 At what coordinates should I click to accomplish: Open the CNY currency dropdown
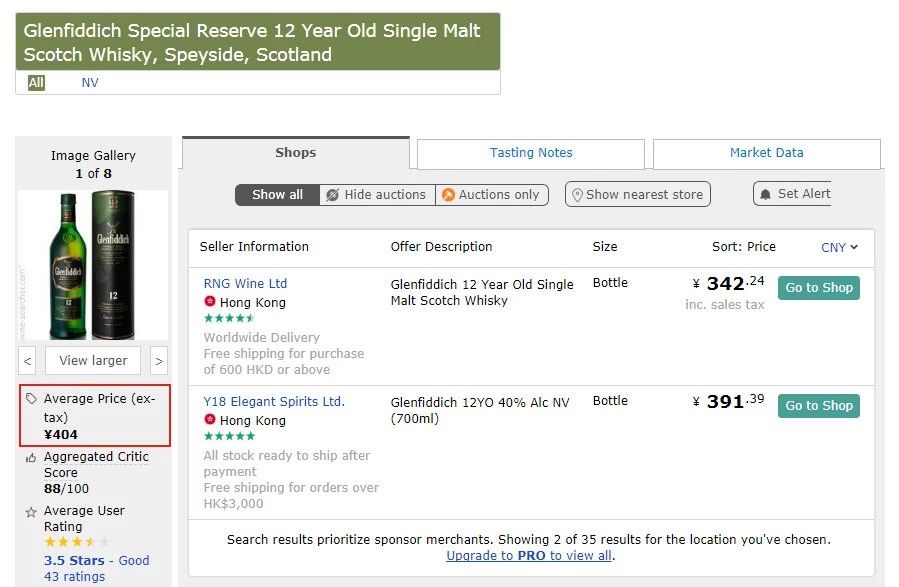coord(839,247)
